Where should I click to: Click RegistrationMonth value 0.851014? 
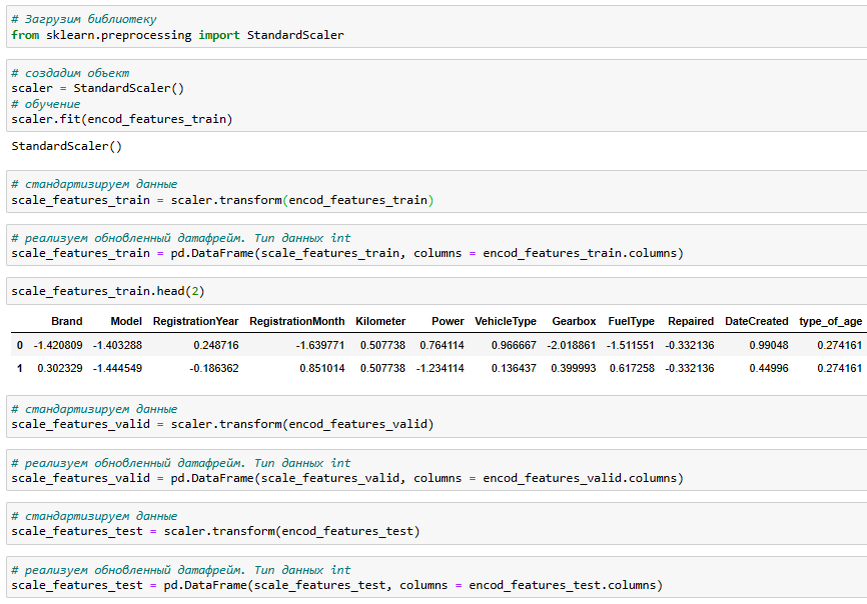point(322,368)
